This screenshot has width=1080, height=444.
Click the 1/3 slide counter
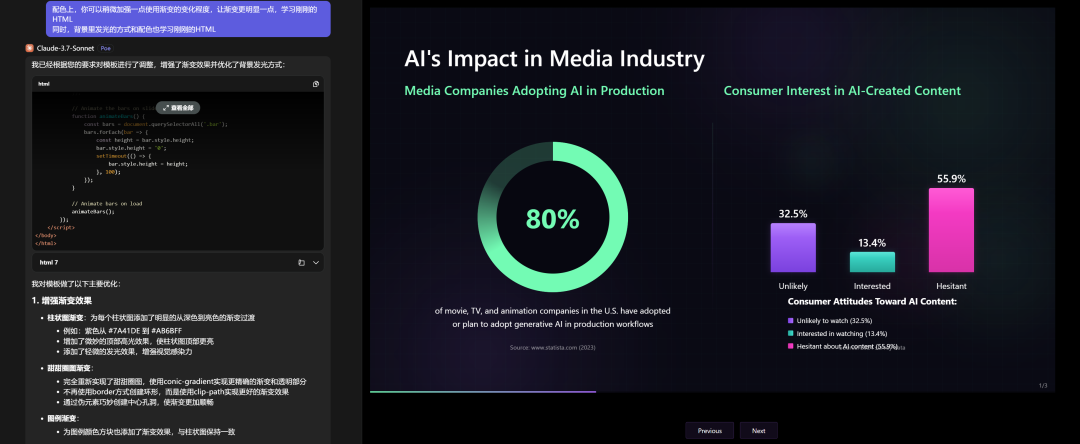click(x=1043, y=385)
